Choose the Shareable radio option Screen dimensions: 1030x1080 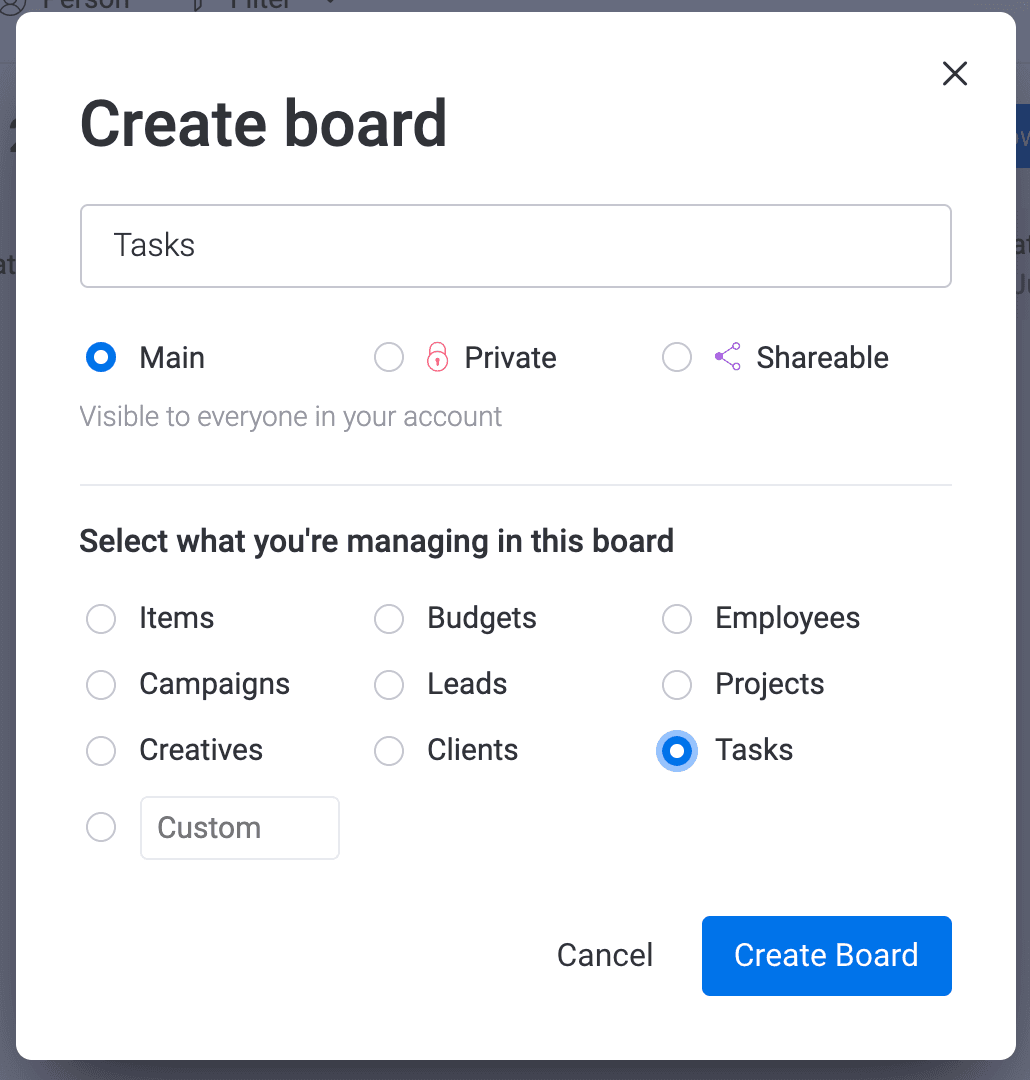pos(677,357)
